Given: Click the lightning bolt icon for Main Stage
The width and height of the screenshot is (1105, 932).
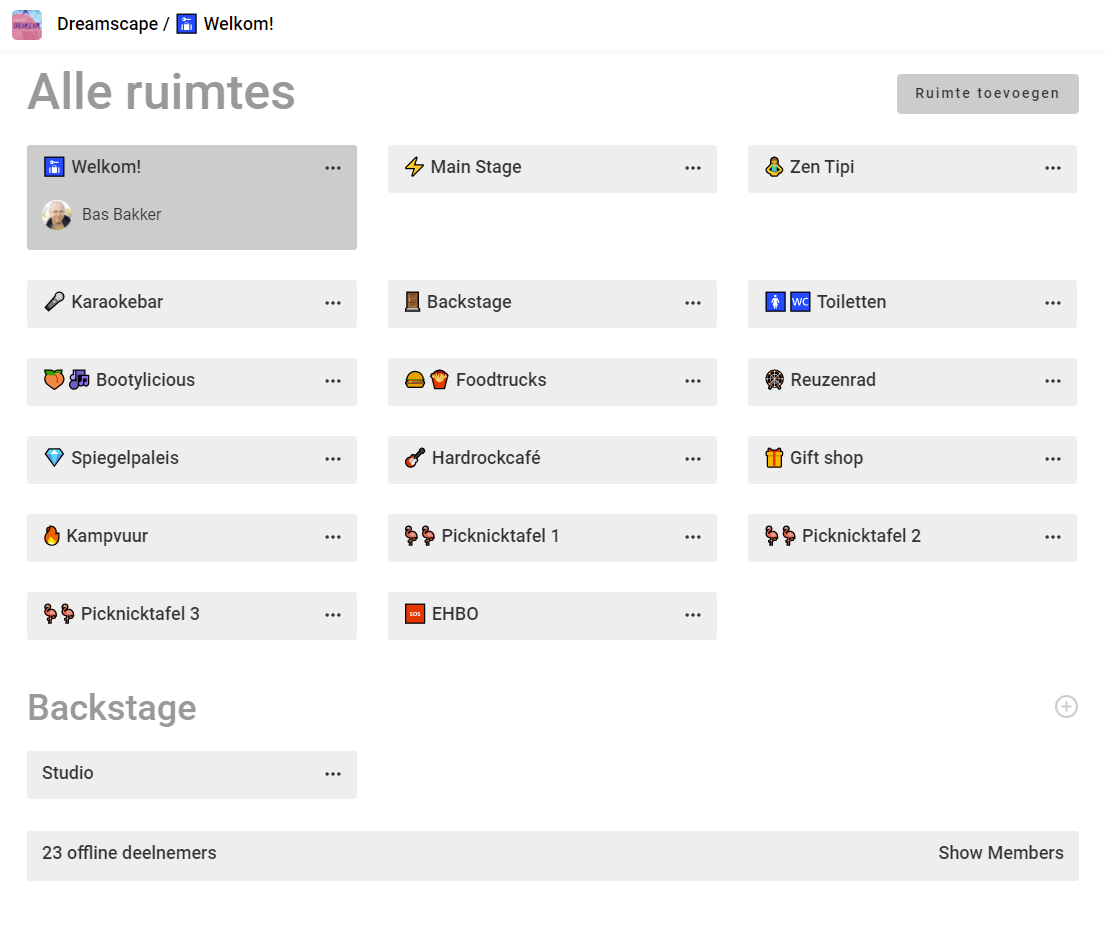Looking at the screenshot, I should click(414, 168).
